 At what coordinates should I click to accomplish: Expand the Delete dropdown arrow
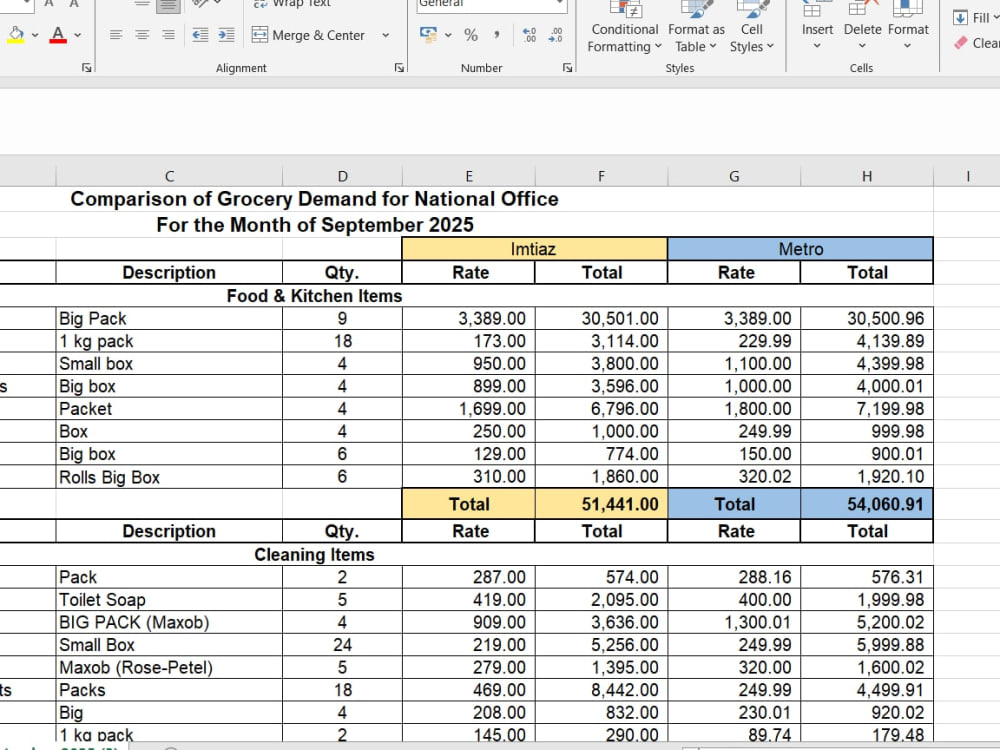click(862, 46)
